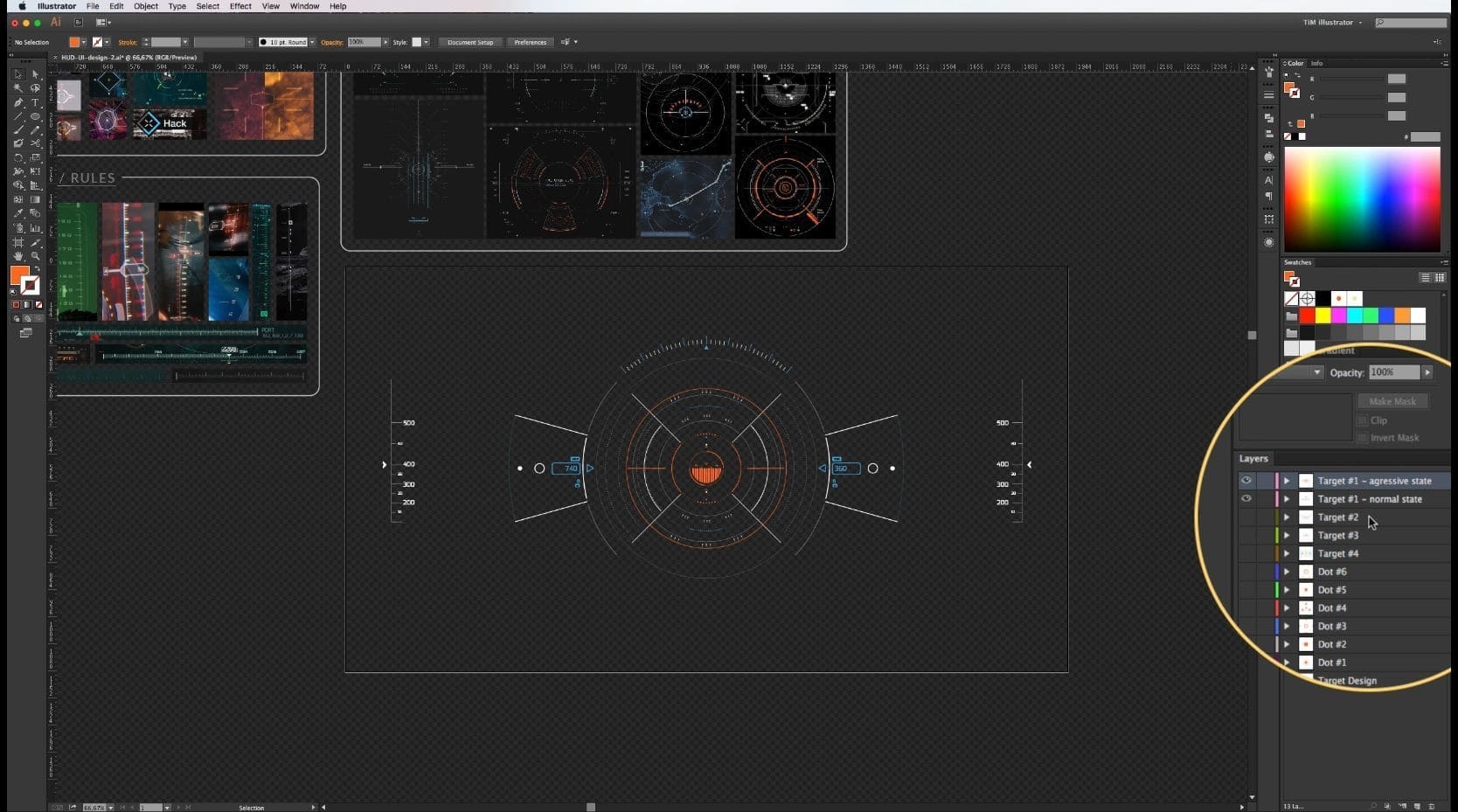1458x812 pixels.
Task: Select the Pen tool
Action: tap(17, 102)
